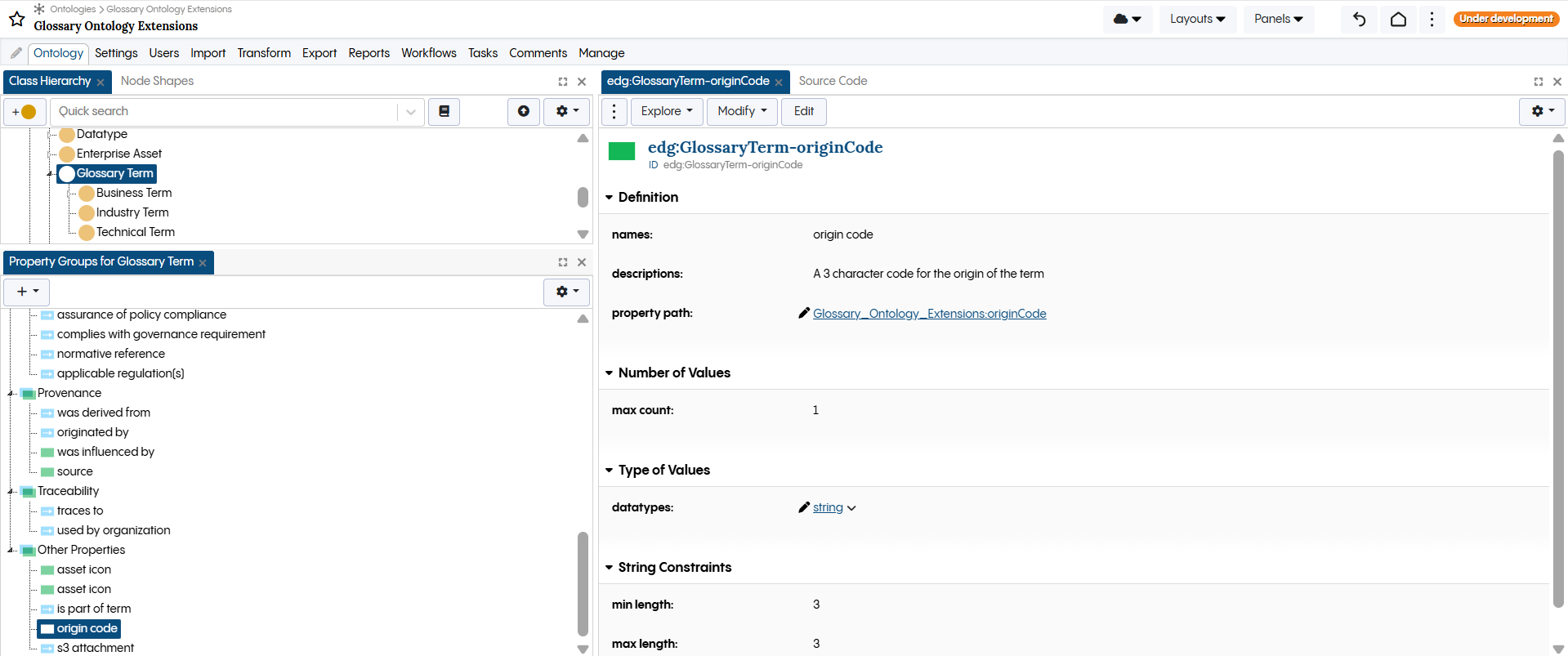Click the Edit button
Screen dimensions: 1568x656
tap(803, 111)
